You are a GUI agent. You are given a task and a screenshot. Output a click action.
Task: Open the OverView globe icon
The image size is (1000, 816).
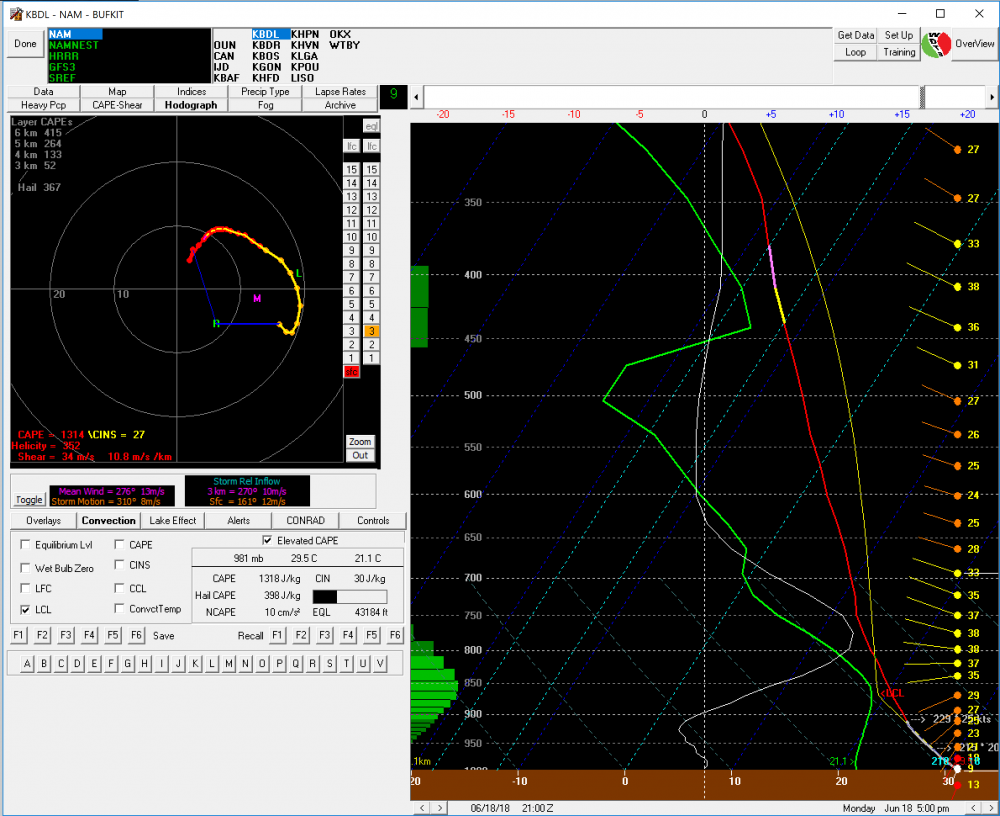[936, 44]
